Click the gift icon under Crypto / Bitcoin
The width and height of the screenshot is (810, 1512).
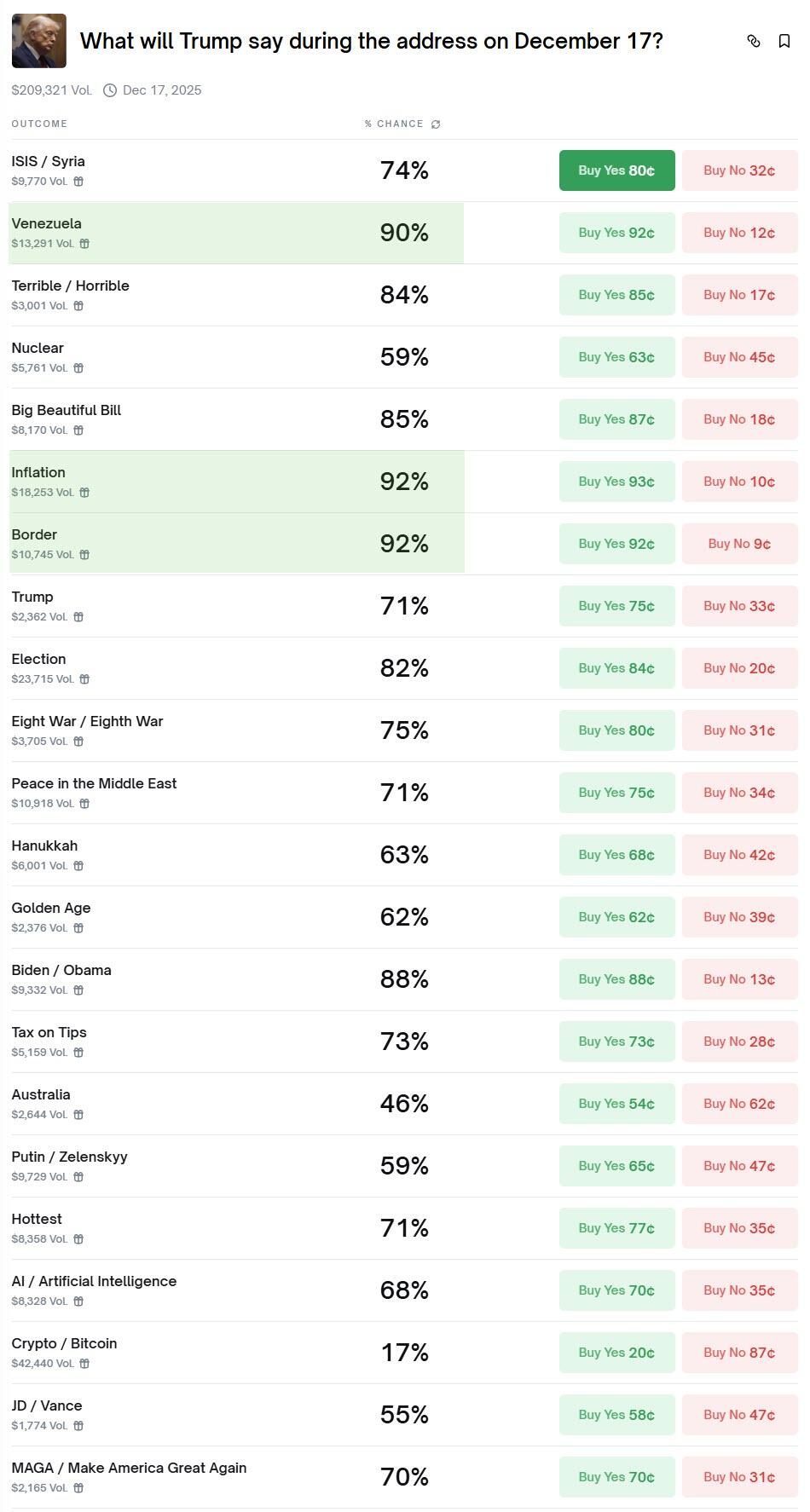pos(84,1364)
